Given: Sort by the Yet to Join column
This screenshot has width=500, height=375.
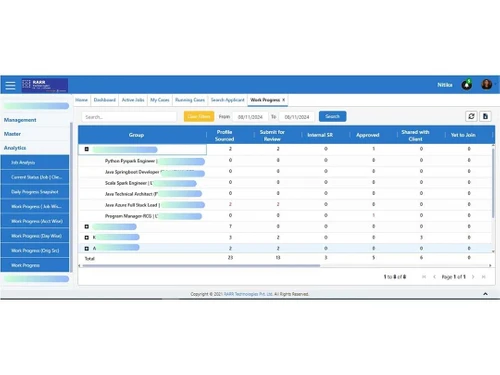Looking at the screenshot, I should tap(463, 135).
